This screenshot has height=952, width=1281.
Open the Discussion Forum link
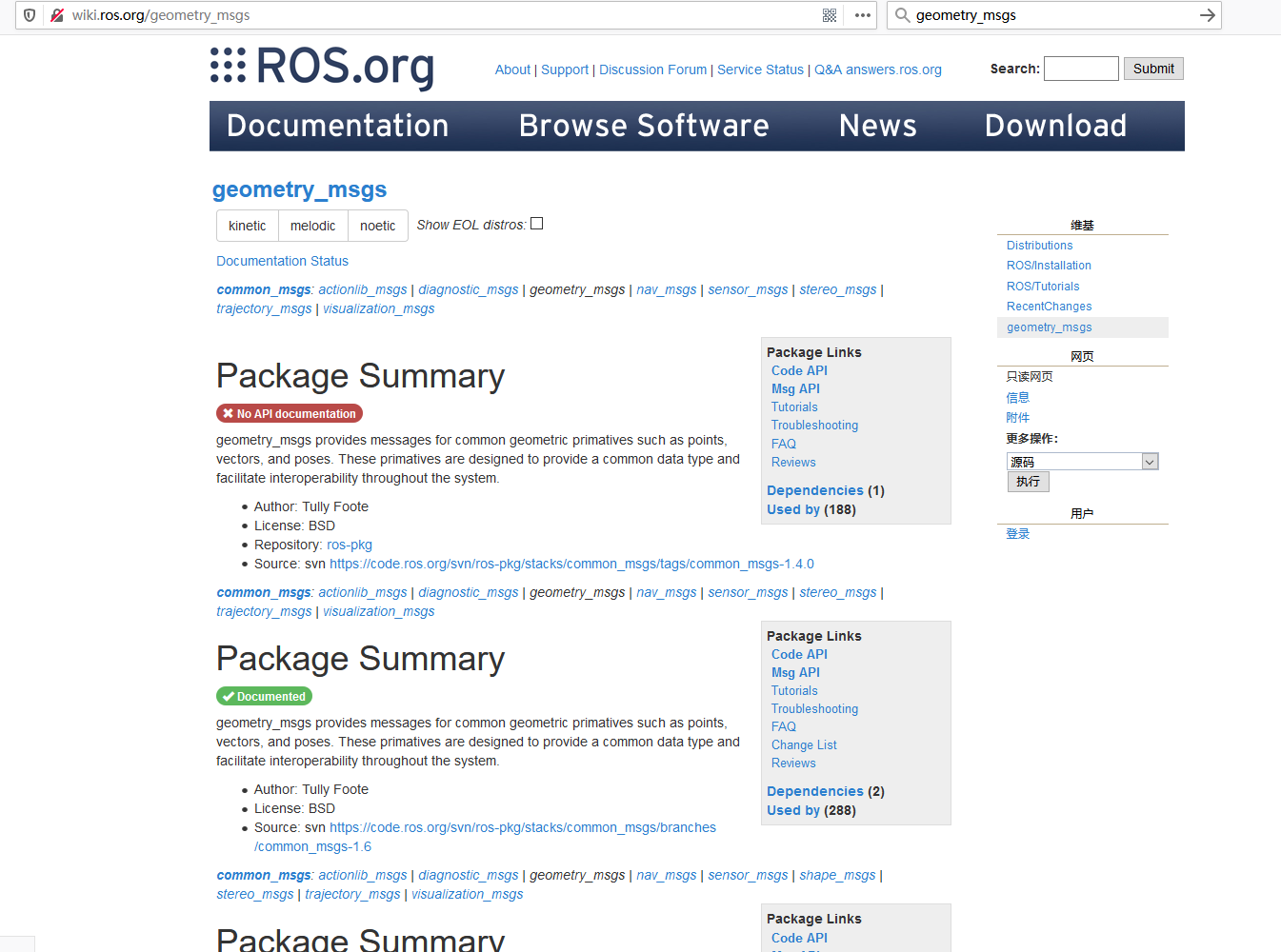653,69
